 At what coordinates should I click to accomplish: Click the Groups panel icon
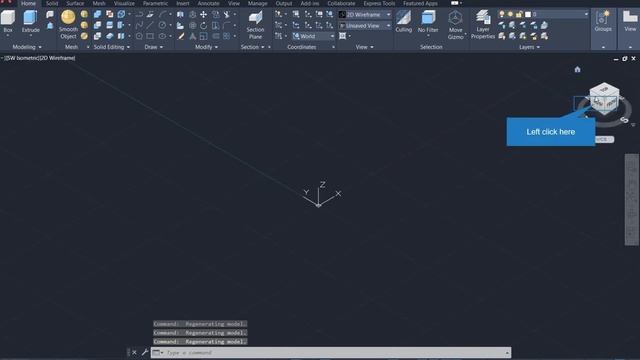pyautogui.click(x=603, y=18)
